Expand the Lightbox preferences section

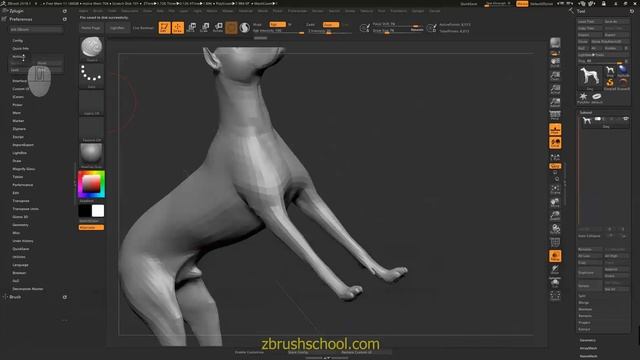[x=20, y=153]
